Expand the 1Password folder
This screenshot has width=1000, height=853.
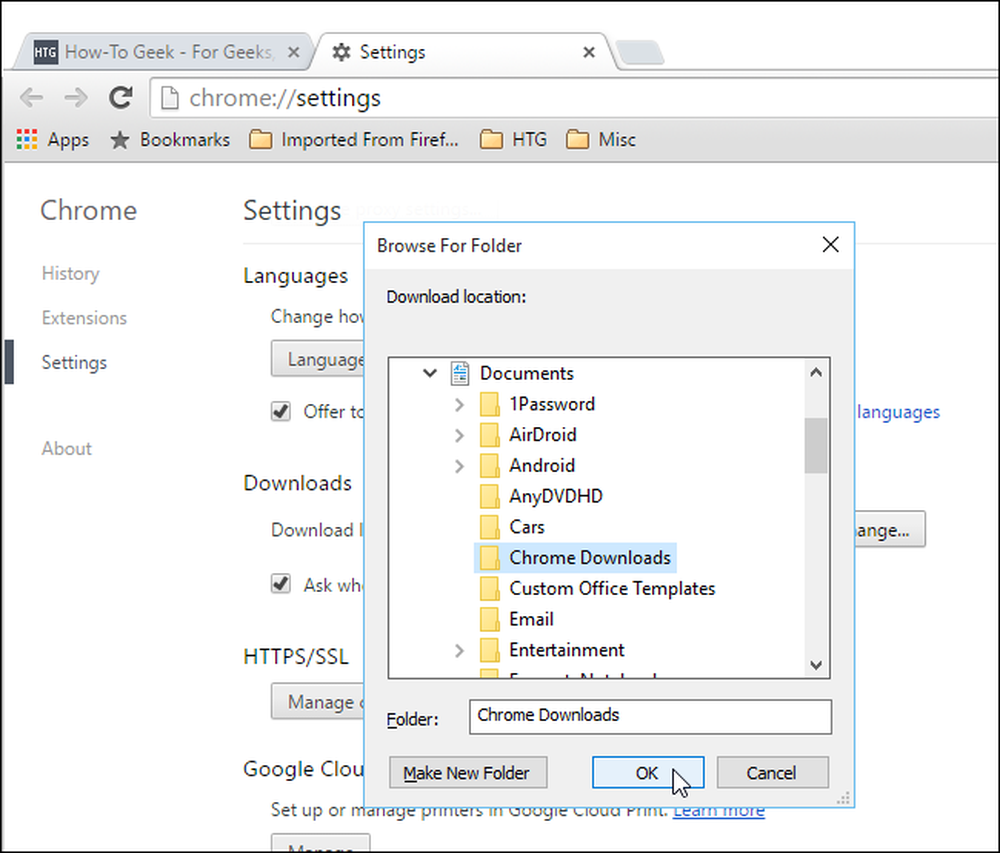tap(459, 404)
